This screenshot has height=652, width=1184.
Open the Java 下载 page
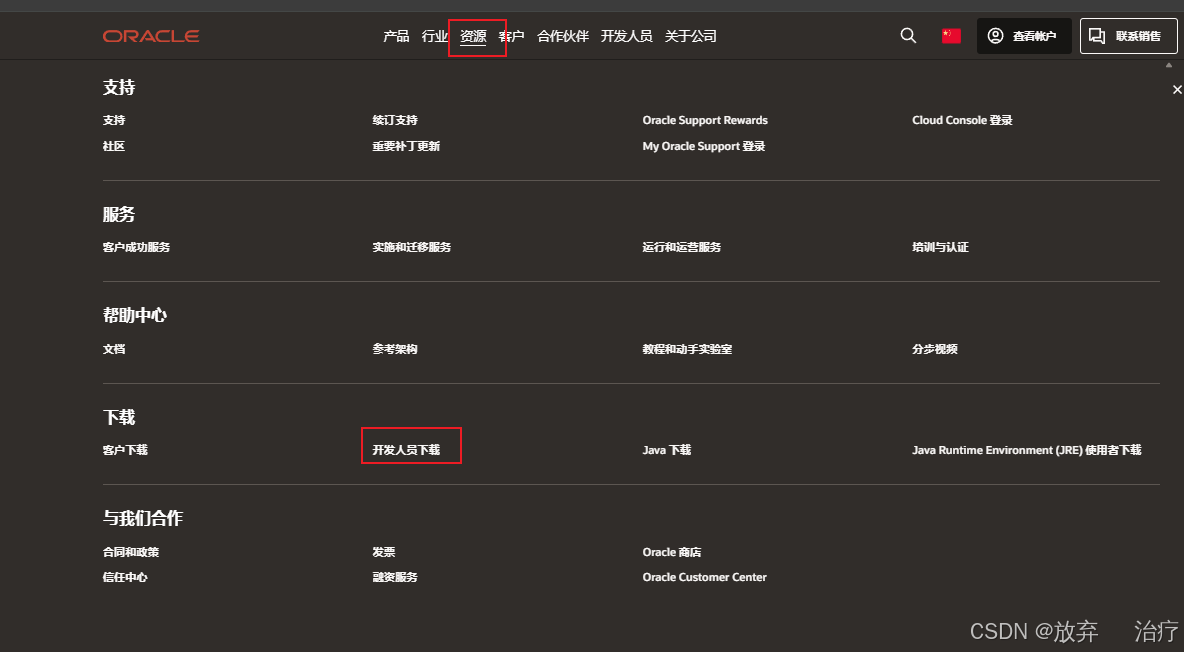(x=666, y=449)
